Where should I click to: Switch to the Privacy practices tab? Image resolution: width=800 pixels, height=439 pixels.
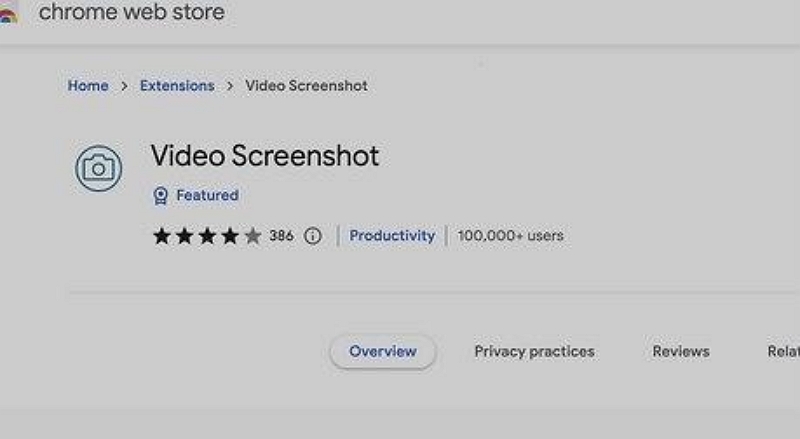(534, 351)
